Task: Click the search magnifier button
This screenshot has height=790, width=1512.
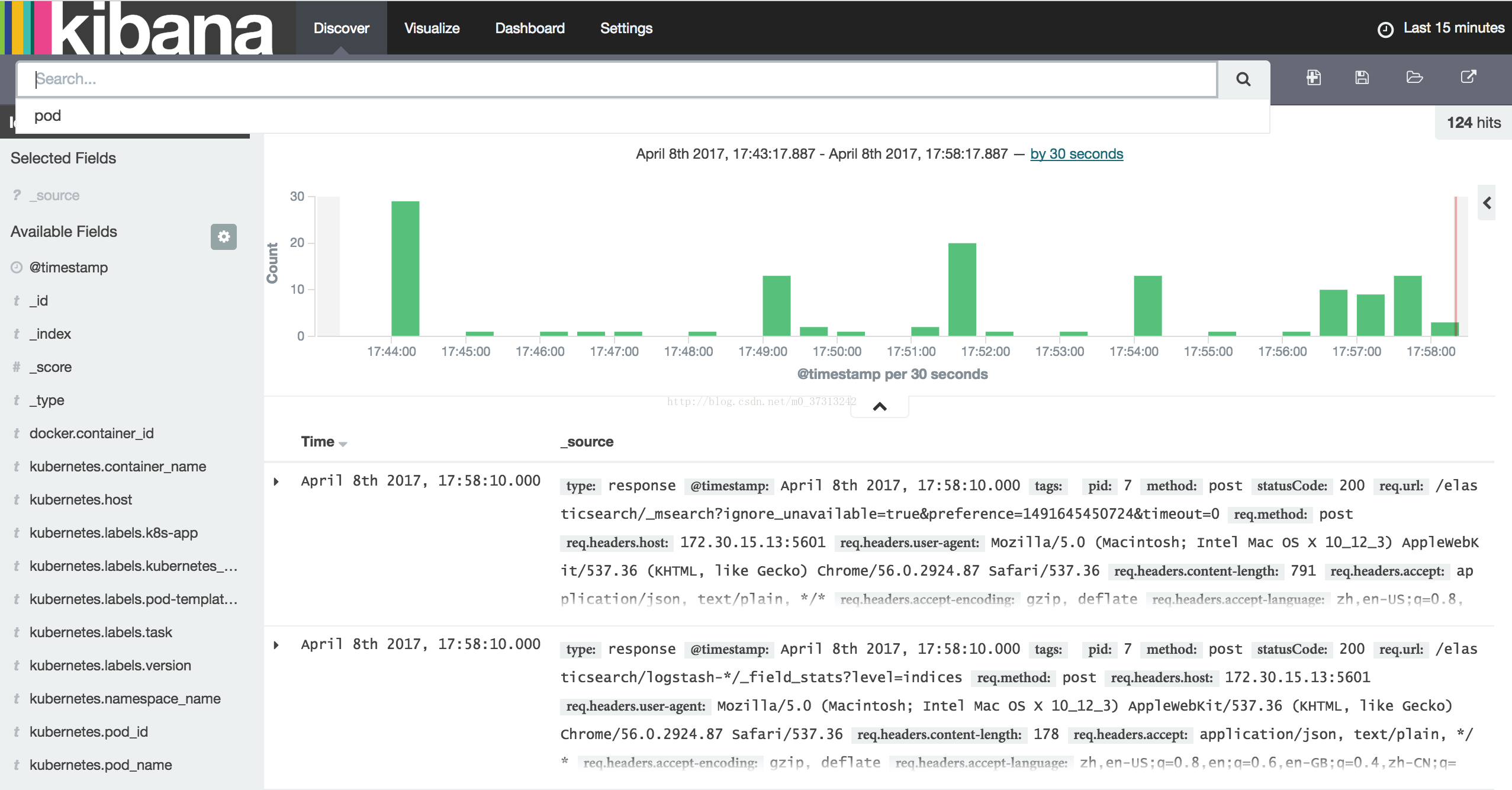Action: [x=1243, y=79]
